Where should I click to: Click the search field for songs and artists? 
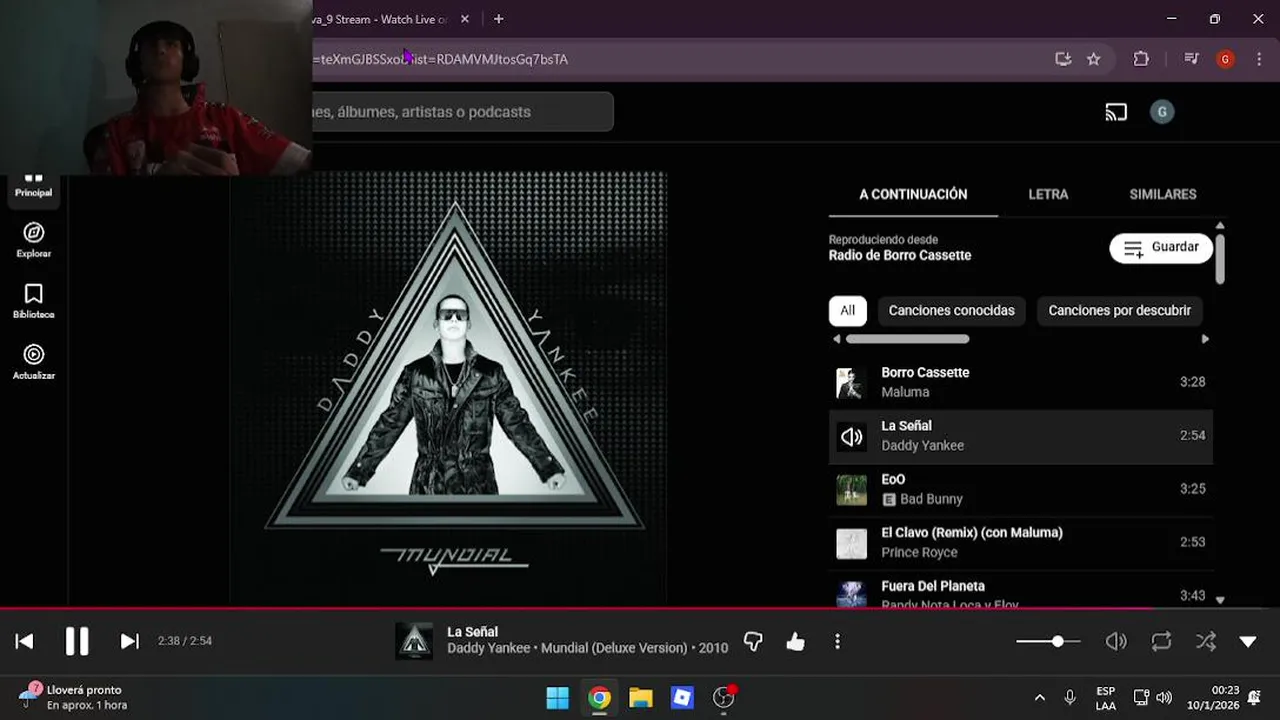[x=462, y=112]
